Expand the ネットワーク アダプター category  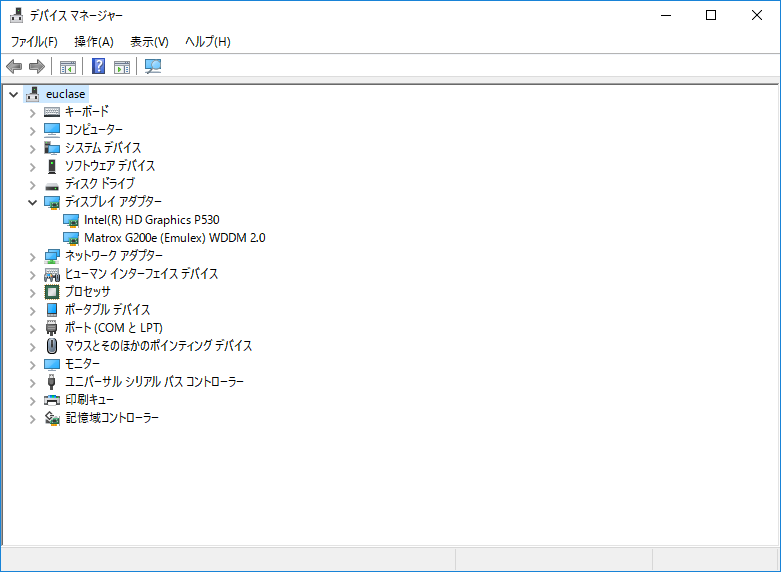[x=32, y=256]
